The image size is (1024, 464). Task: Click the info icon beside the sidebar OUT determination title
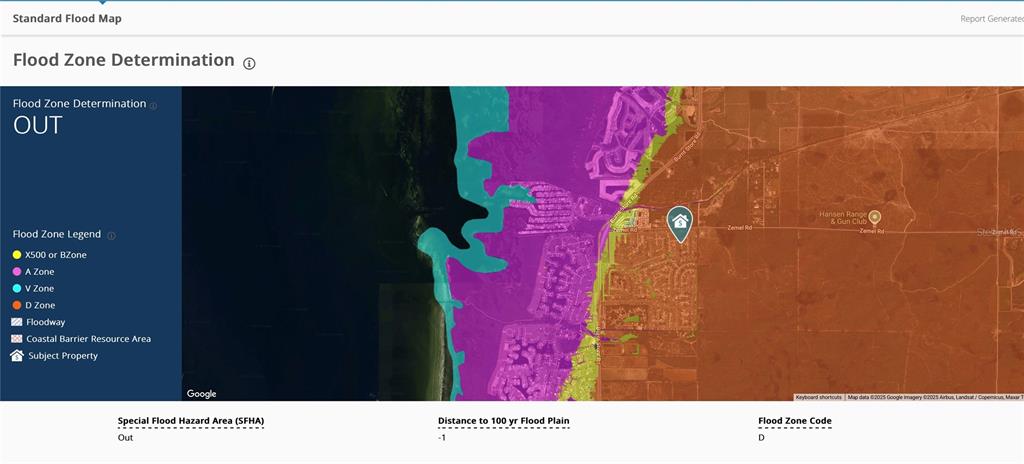point(153,105)
